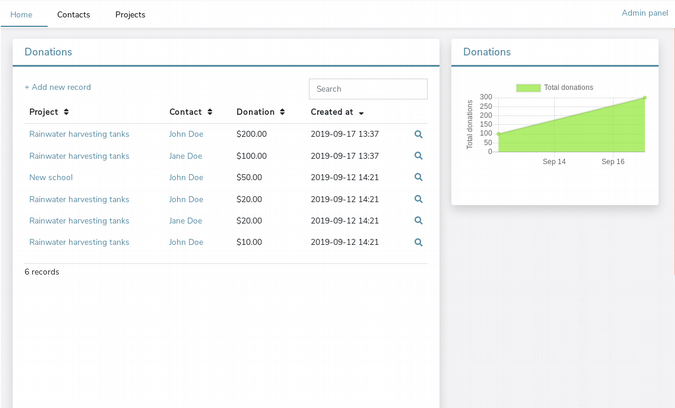This screenshot has height=408, width=675.
Task: Click magnifier icon on the $100.00 donation row
Action: point(418,156)
